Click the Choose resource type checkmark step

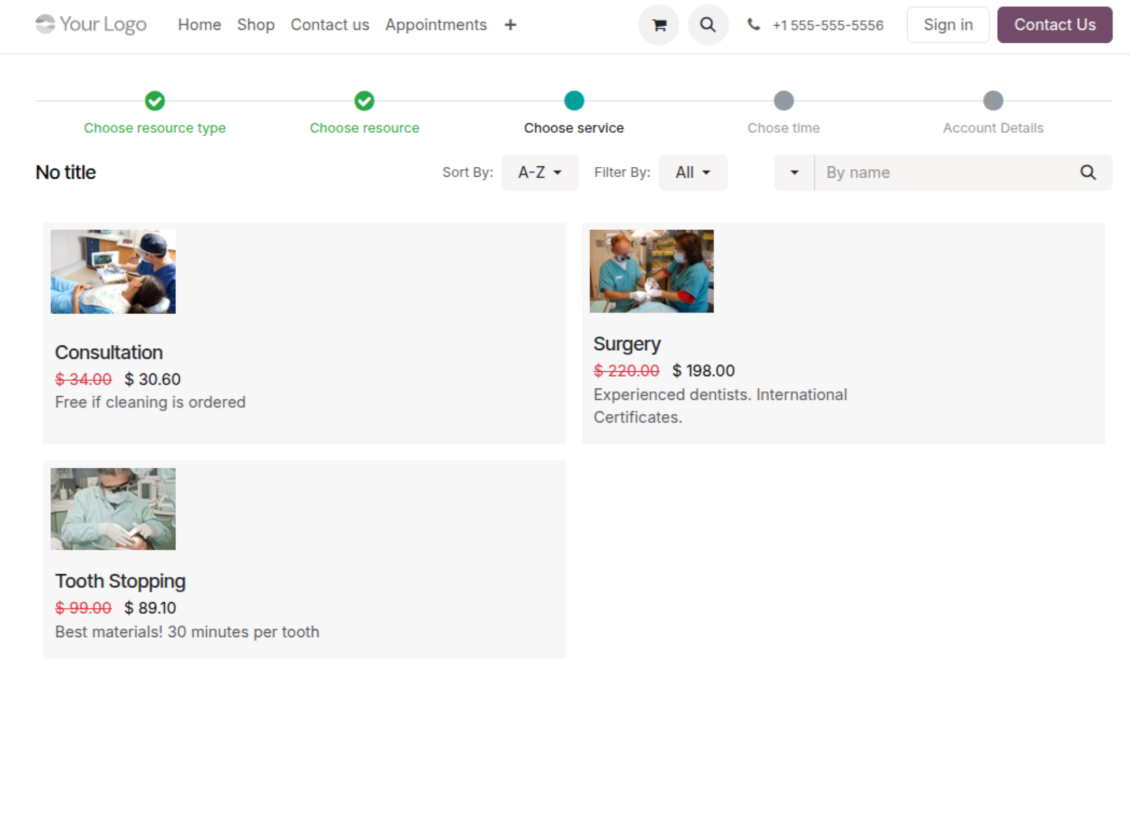click(155, 101)
